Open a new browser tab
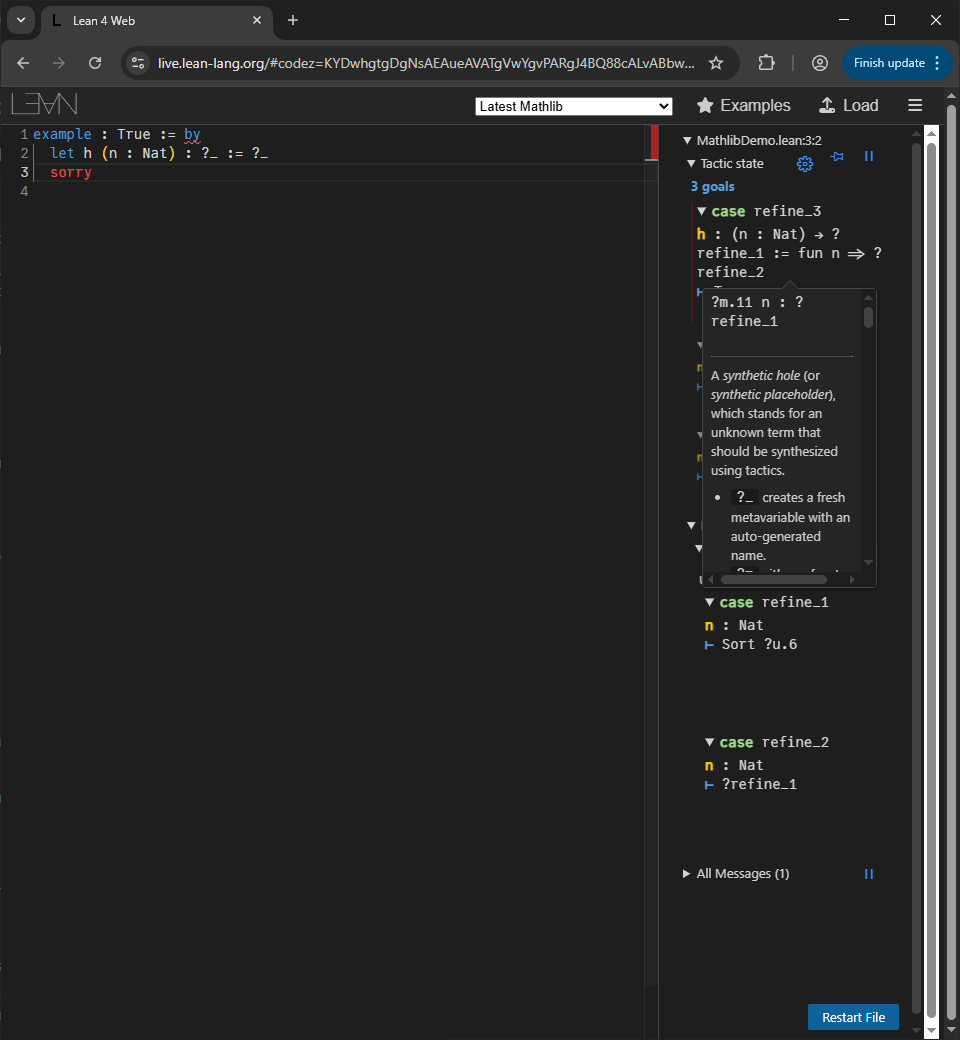The image size is (960, 1040). (x=293, y=20)
